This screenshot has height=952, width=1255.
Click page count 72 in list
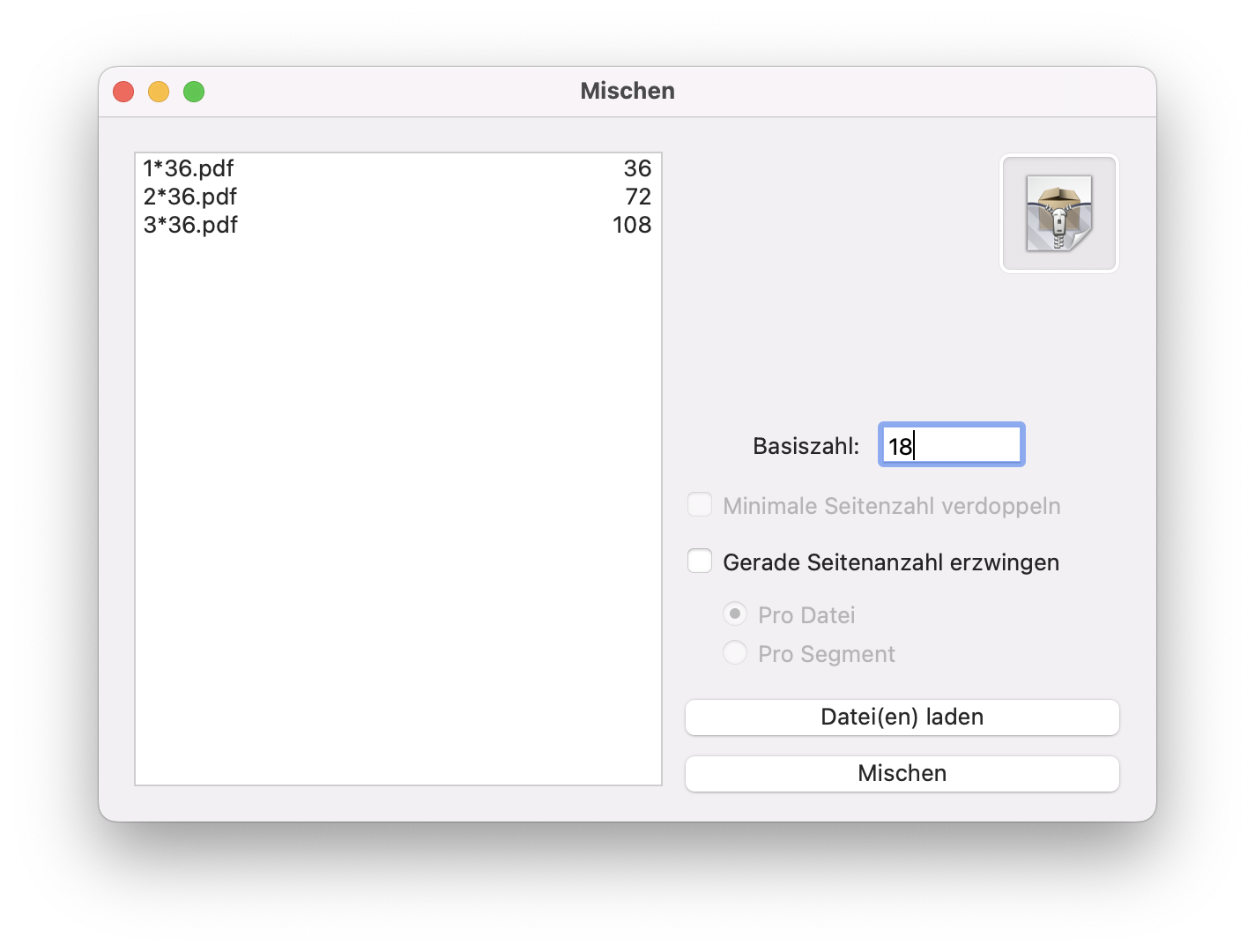[638, 197]
